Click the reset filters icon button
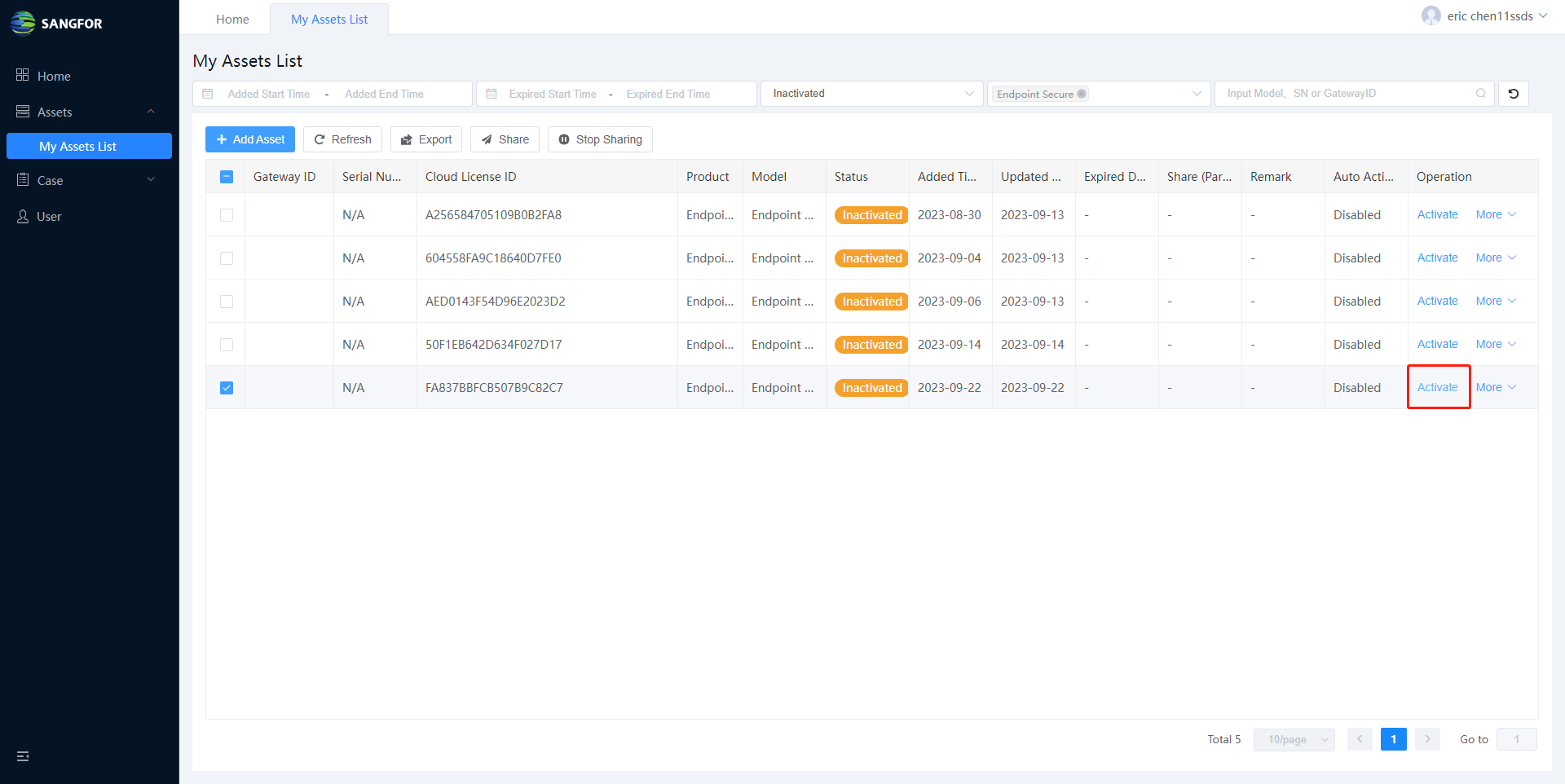This screenshot has width=1565, height=784. click(x=1513, y=94)
